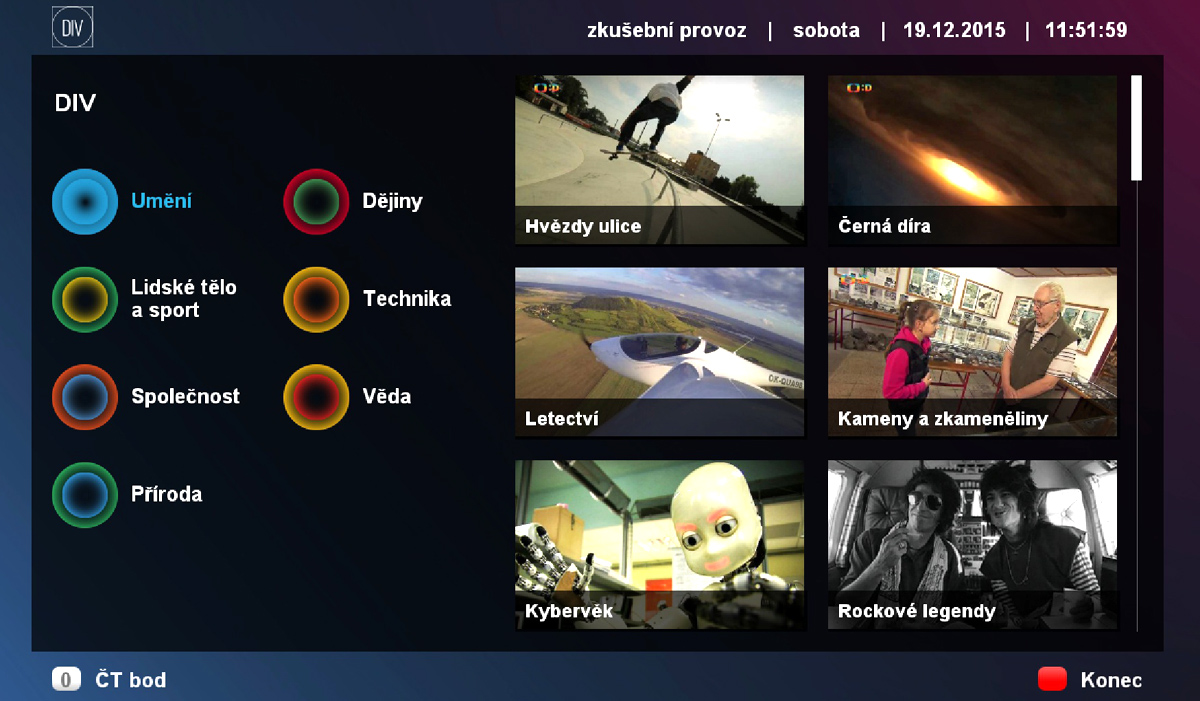This screenshot has width=1200, height=701.
Task: Open the Lidské tělo a sport category icon
Action: (84, 299)
